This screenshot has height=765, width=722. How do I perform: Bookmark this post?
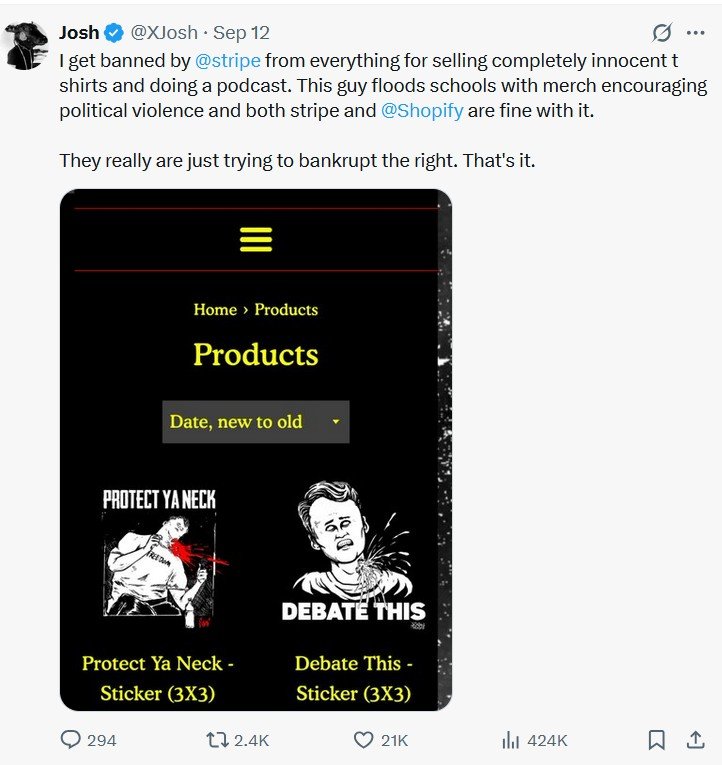pos(657,740)
